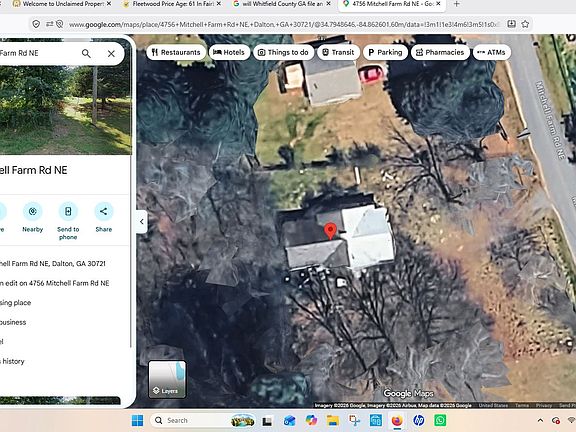Click the Privacy link at map footer
Viewport: 576px width, 432px height.
point(544,406)
